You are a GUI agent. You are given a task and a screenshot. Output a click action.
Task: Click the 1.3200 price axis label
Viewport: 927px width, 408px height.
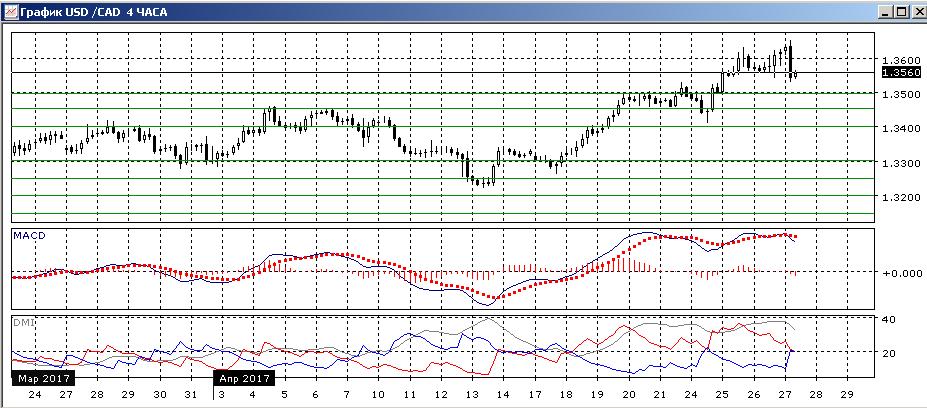[900, 197]
